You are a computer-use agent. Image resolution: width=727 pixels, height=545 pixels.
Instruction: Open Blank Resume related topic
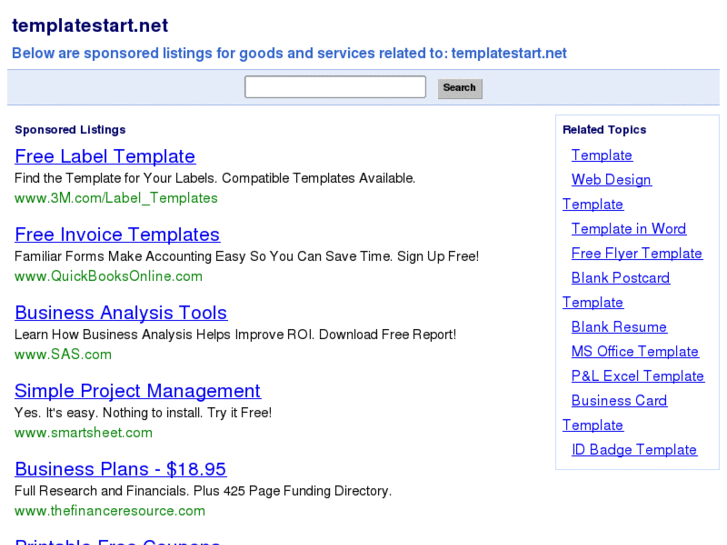tap(619, 327)
